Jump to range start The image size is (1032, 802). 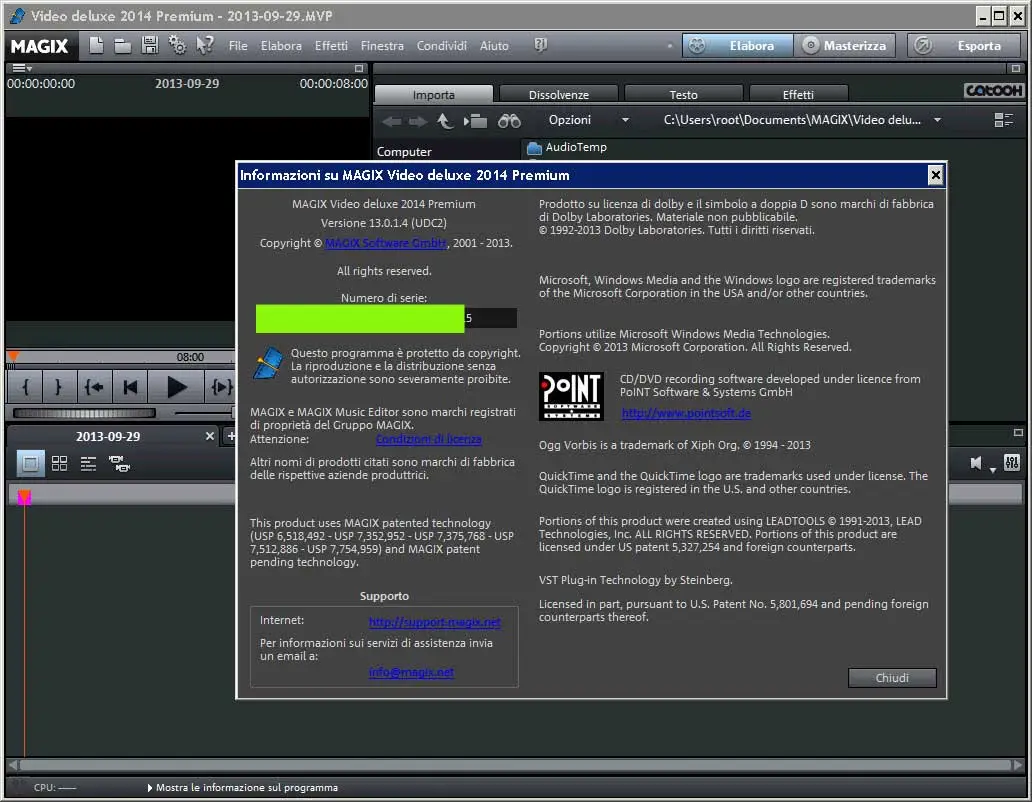94,387
